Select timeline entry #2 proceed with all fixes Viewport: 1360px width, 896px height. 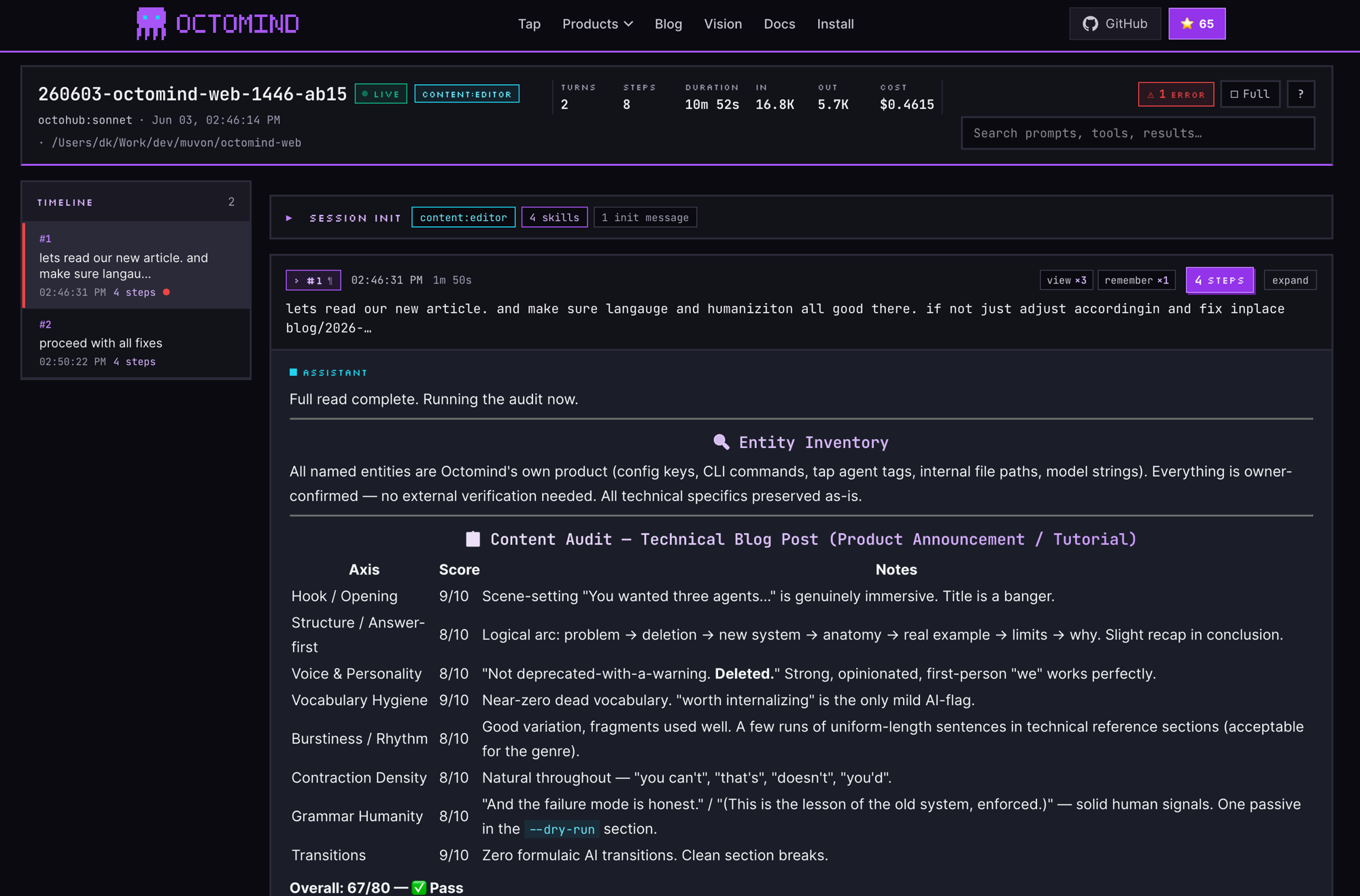pyautogui.click(x=137, y=343)
